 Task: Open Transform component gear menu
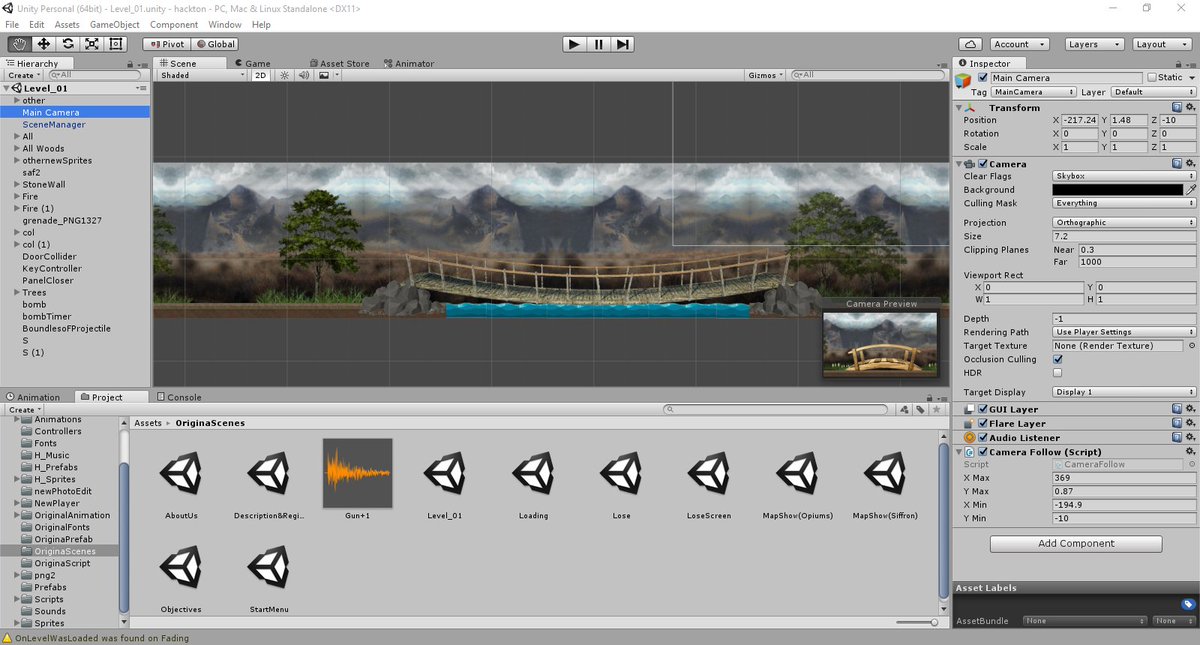pyautogui.click(x=1190, y=107)
